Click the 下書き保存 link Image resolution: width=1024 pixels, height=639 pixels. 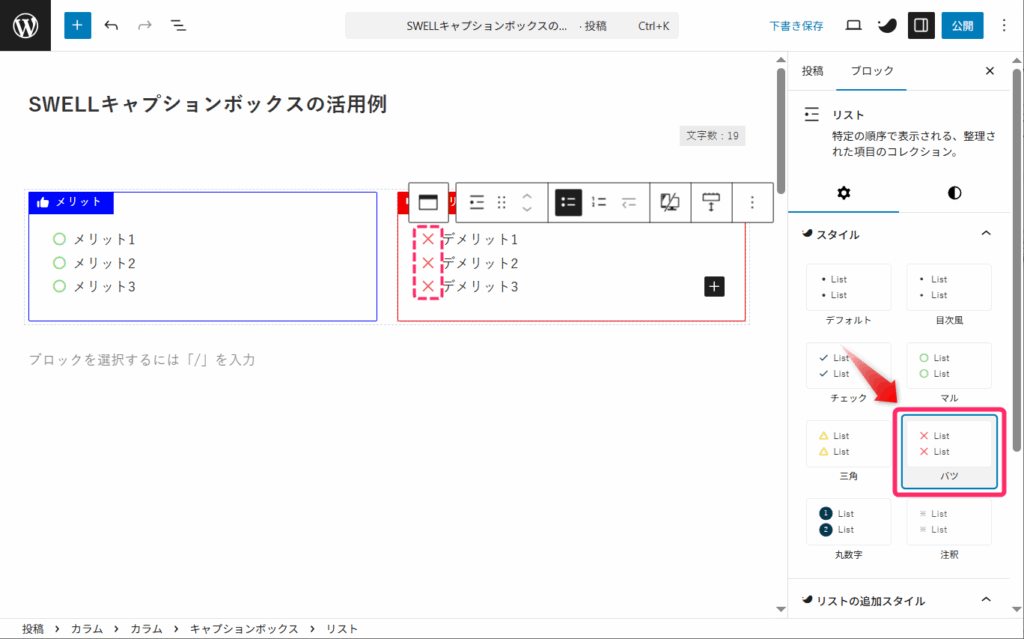point(795,26)
